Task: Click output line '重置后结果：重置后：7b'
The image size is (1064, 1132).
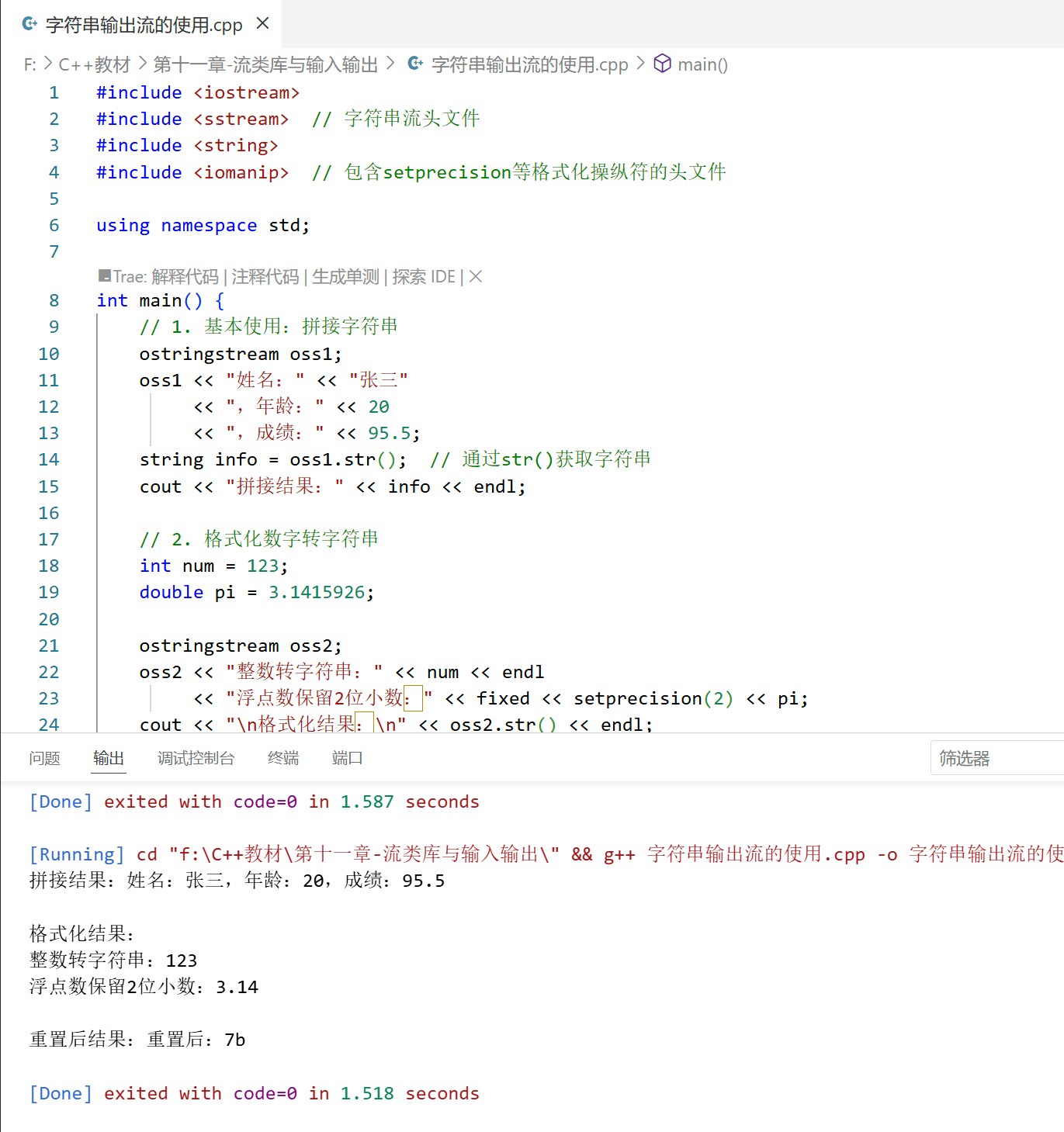Action: (137, 1040)
